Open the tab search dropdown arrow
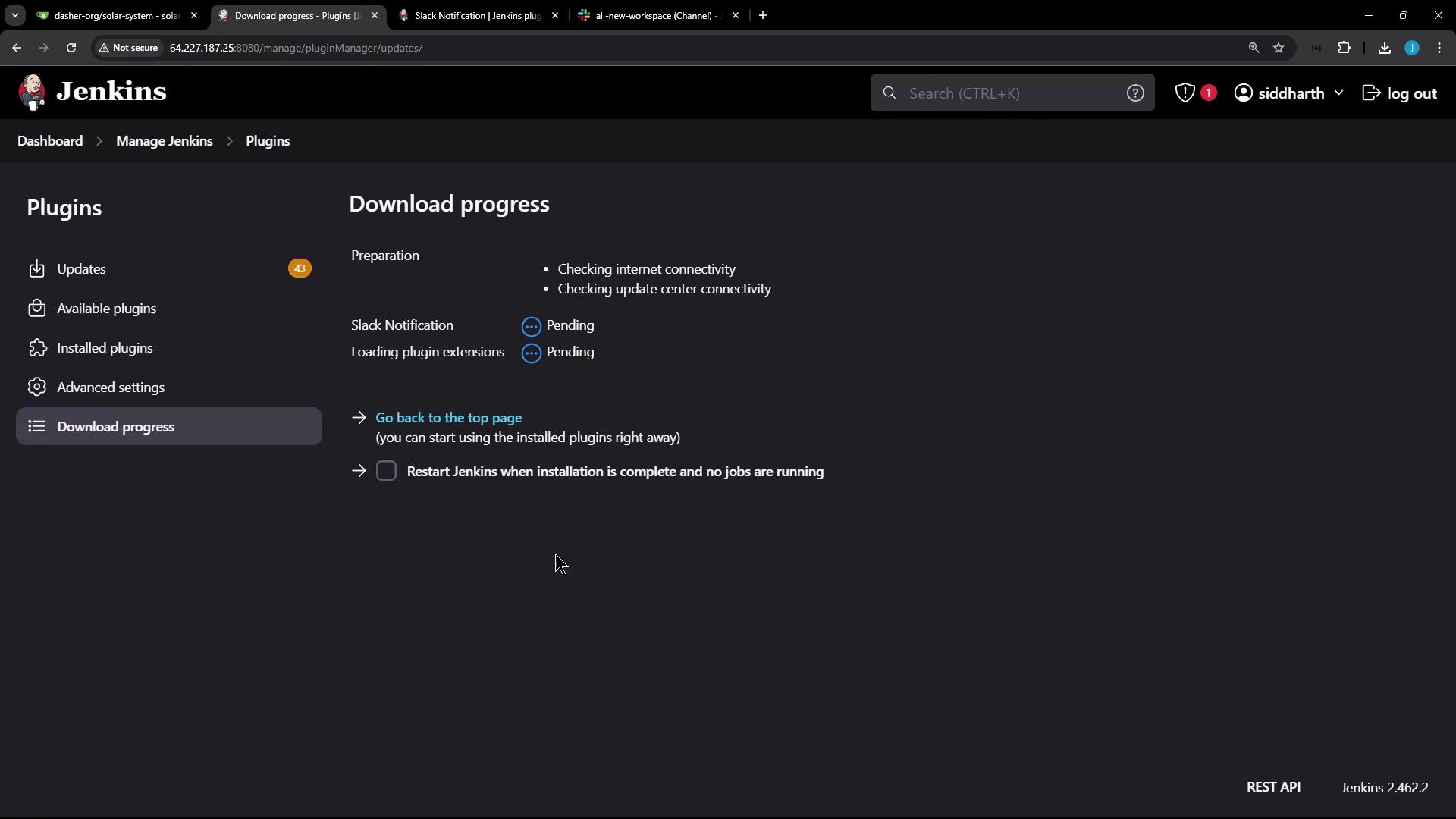The image size is (1456, 819). pos(14,15)
